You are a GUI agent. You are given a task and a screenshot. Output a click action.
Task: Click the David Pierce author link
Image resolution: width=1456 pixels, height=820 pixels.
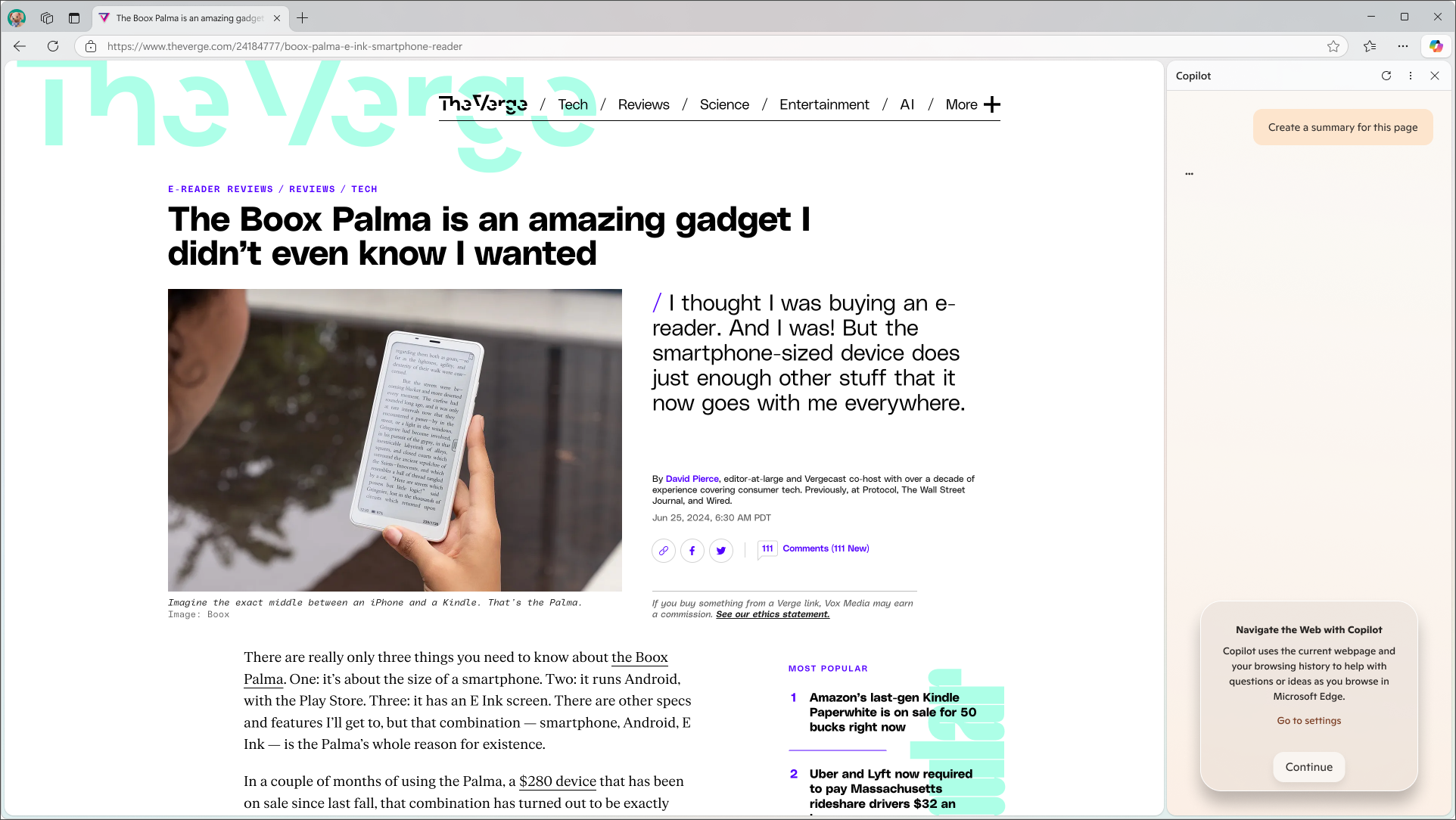coord(691,478)
